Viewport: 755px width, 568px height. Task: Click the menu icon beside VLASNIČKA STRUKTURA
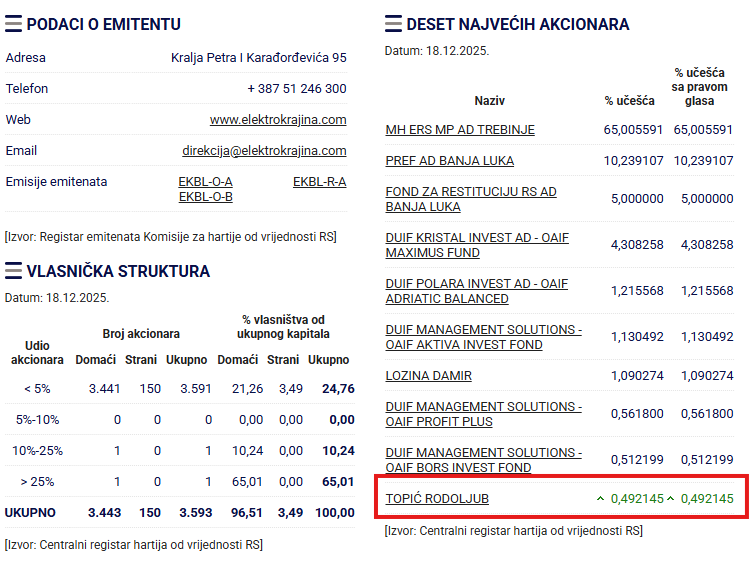14,272
